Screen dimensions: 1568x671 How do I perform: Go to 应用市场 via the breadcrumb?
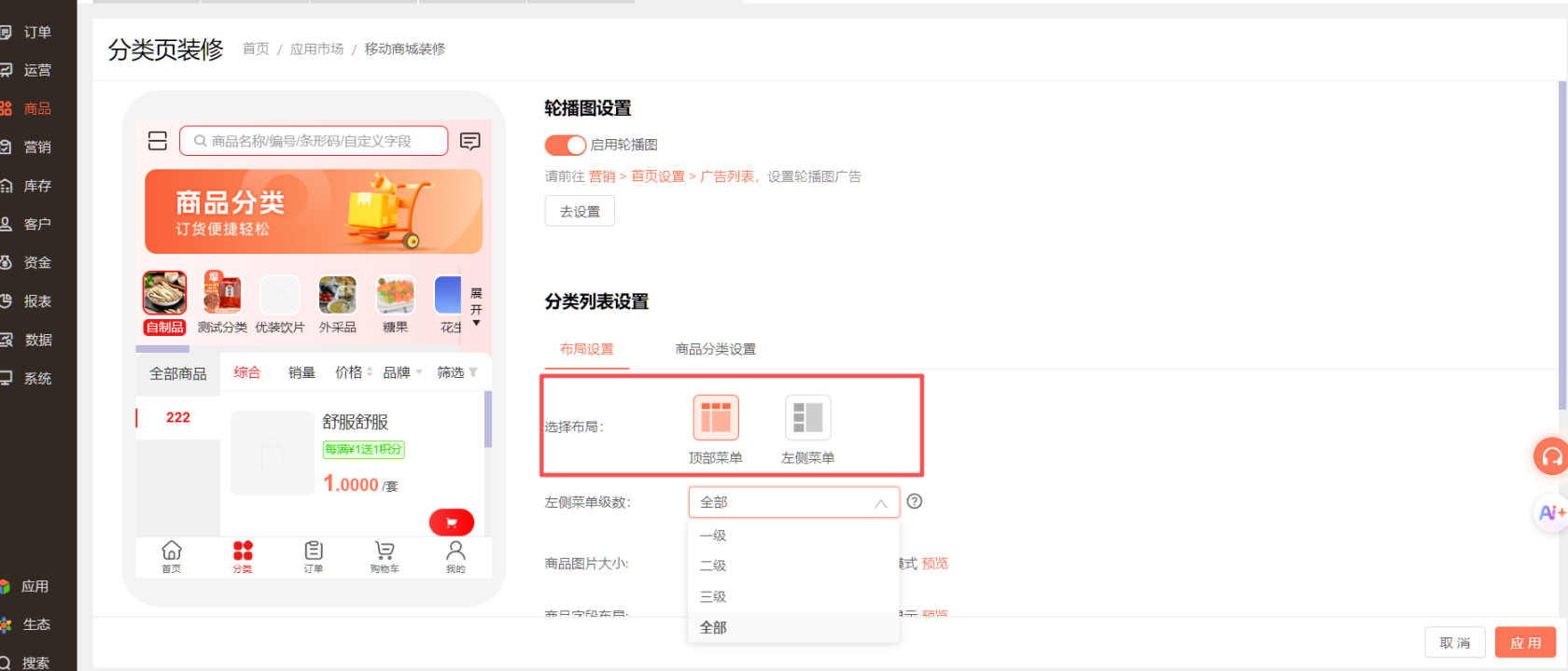click(316, 49)
